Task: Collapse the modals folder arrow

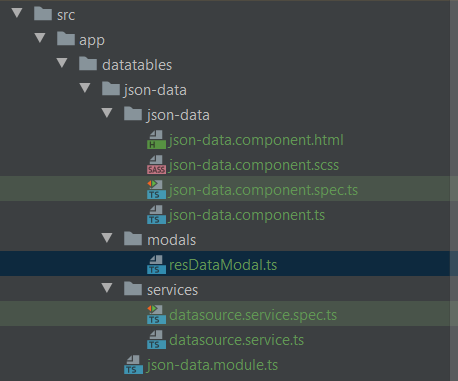Action: tap(107, 238)
